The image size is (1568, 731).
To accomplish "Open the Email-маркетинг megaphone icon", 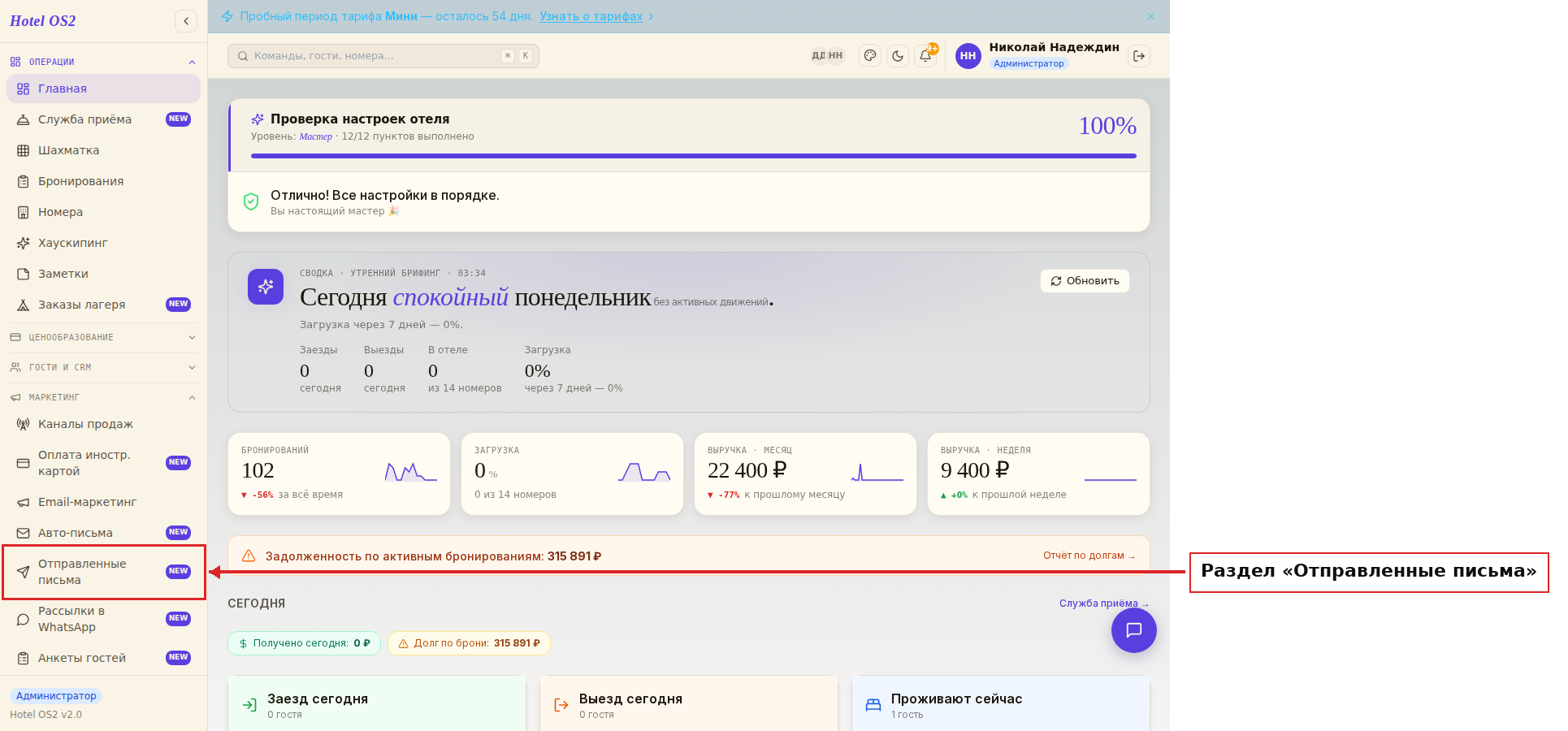I will [23, 502].
